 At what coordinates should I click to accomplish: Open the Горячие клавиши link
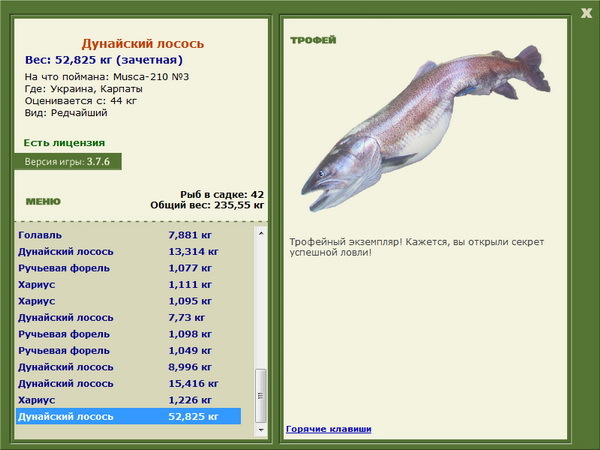click(x=328, y=429)
